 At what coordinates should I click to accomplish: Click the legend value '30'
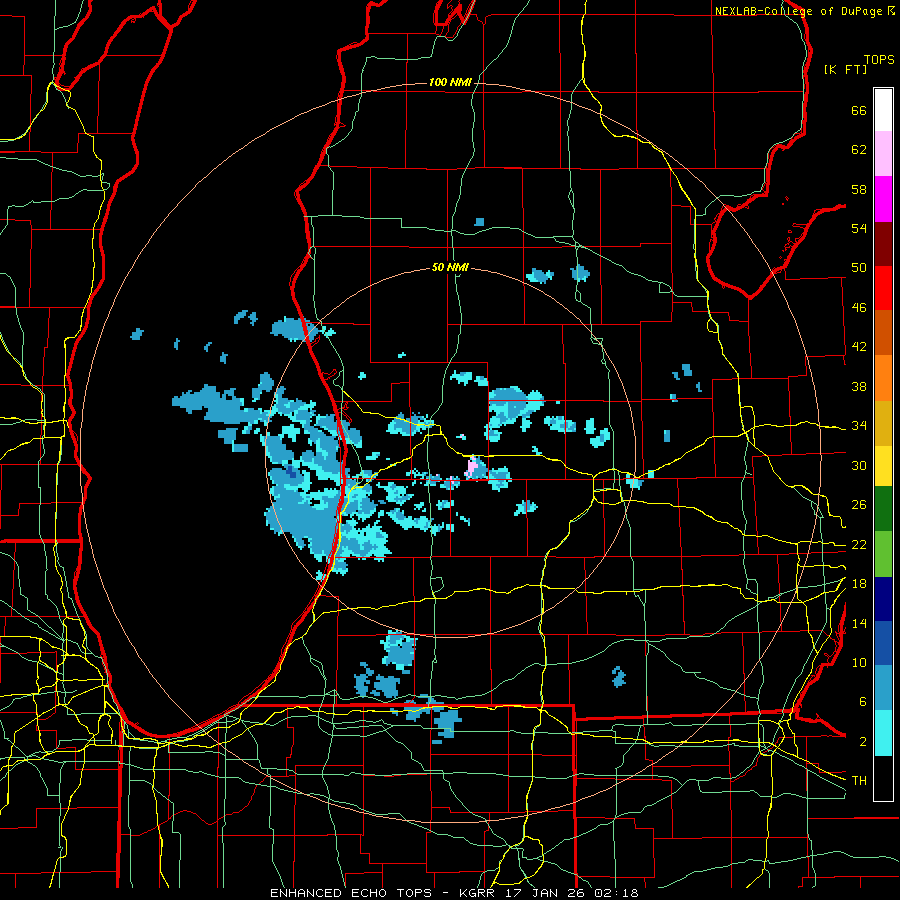[859, 465]
